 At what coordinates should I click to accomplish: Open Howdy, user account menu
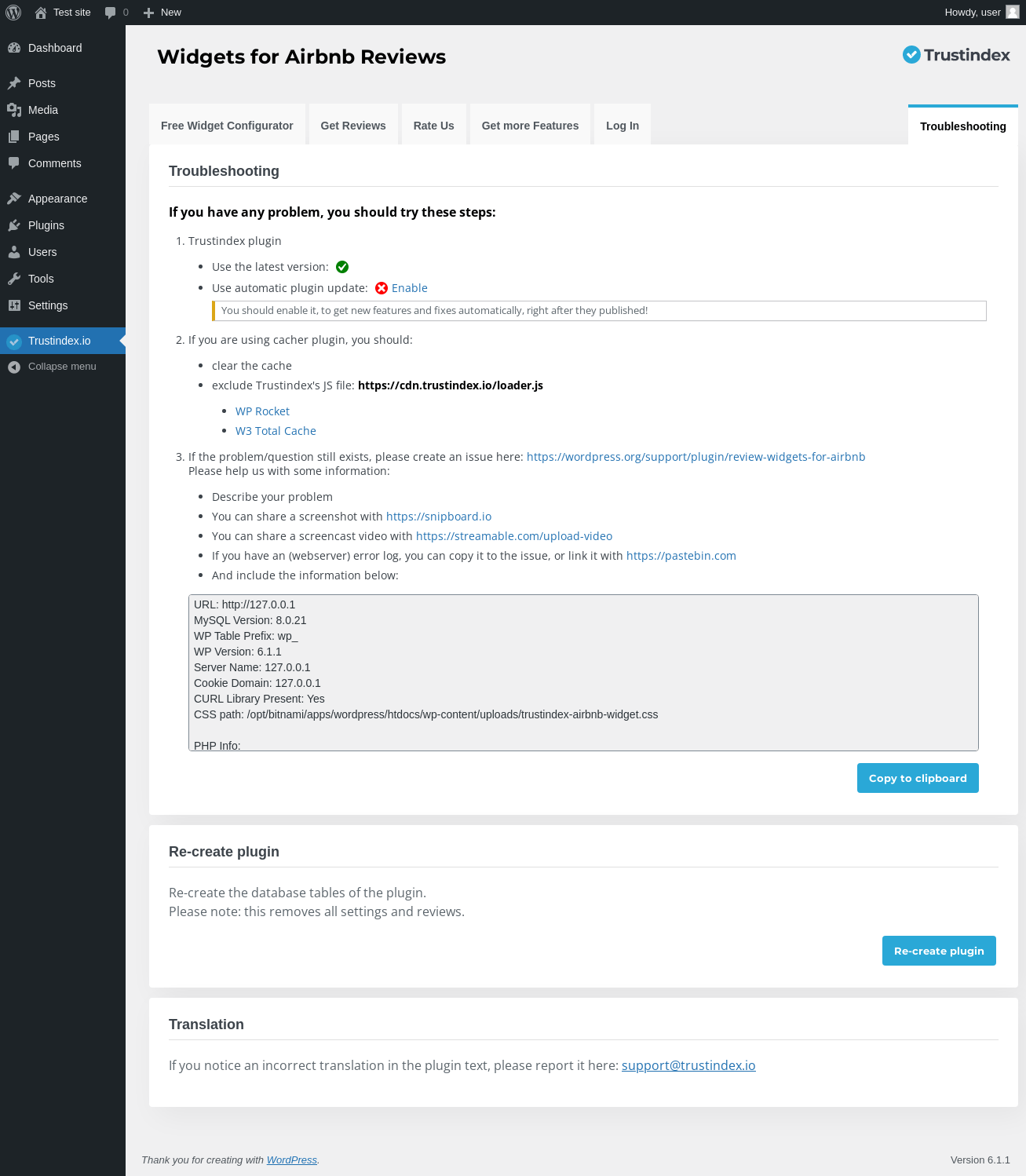tap(981, 13)
